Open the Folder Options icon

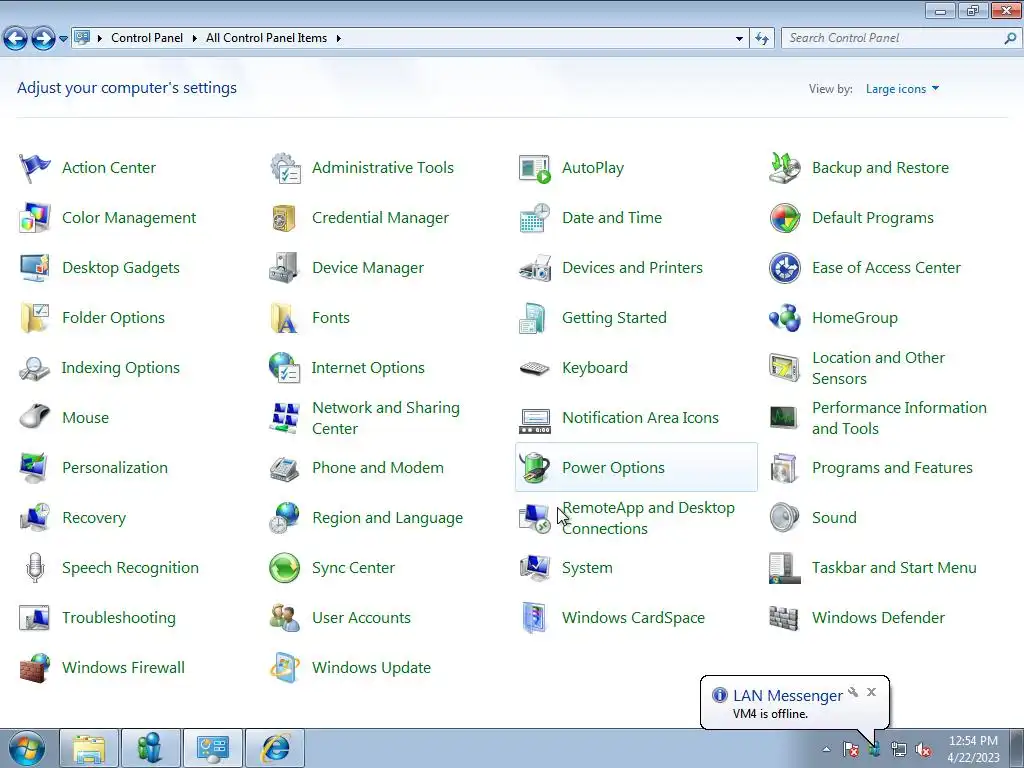point(35,318)
